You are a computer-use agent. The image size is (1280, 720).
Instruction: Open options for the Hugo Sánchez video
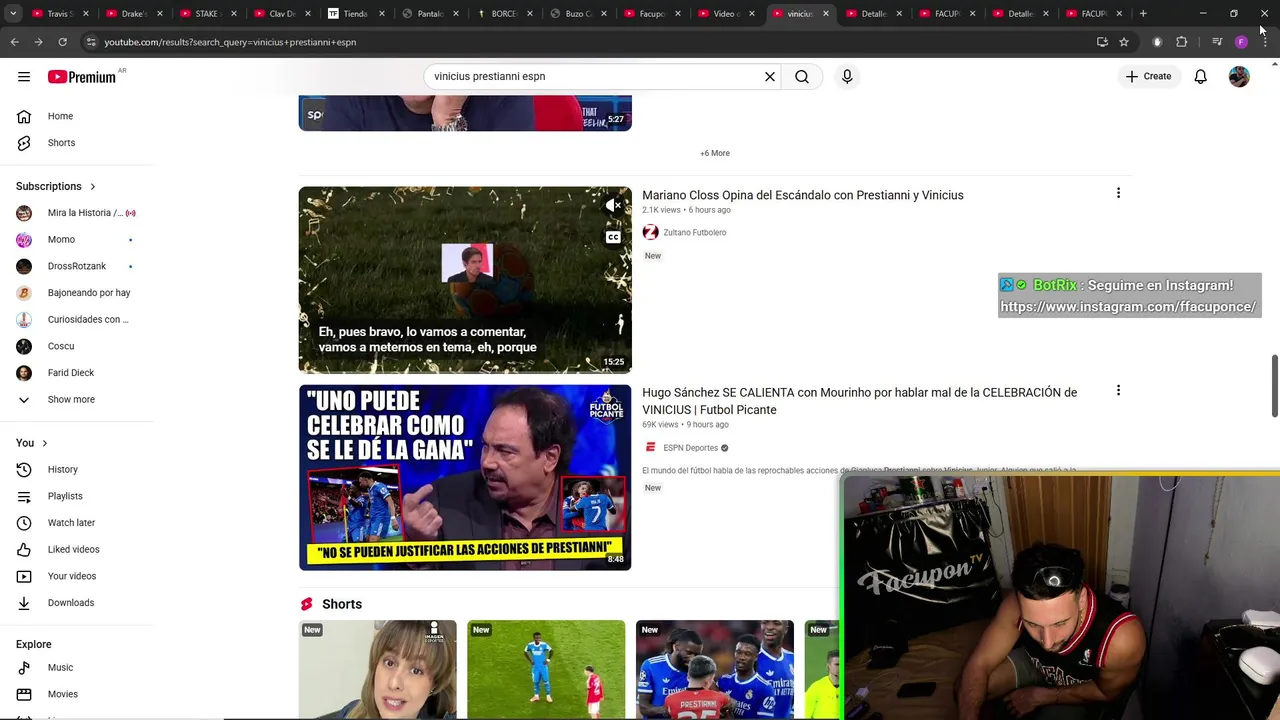click(1118, 390)
